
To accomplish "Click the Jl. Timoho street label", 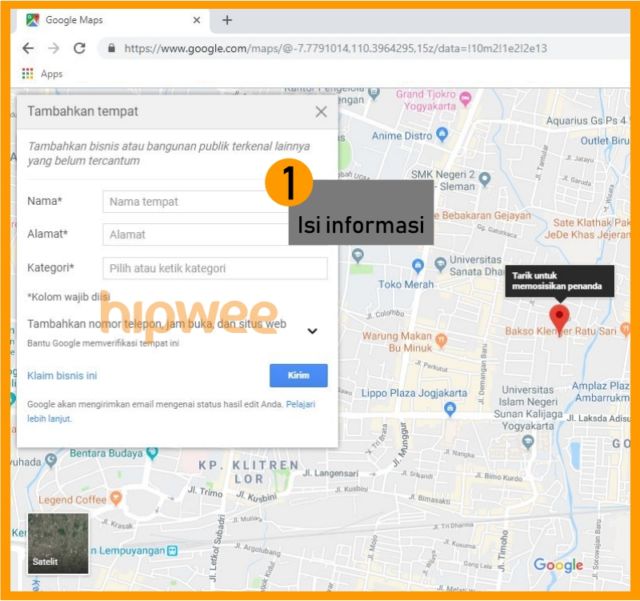I will [x=503, y=551].
